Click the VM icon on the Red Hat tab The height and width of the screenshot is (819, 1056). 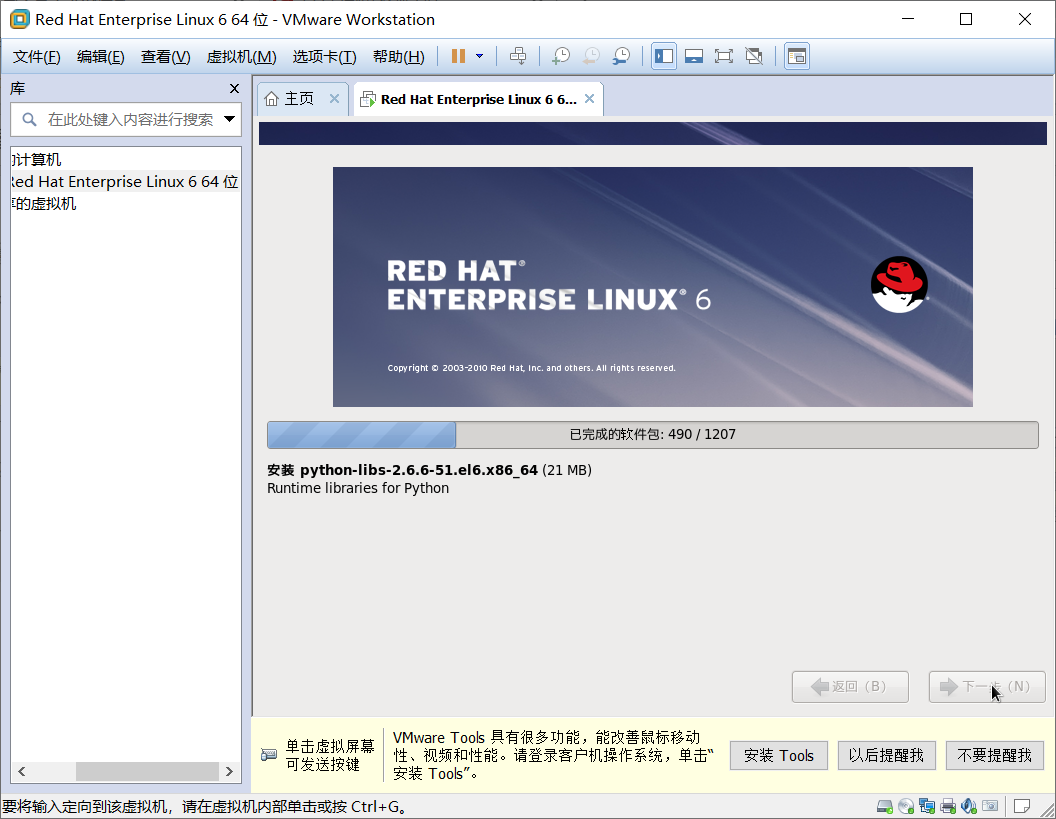[368, 99]
